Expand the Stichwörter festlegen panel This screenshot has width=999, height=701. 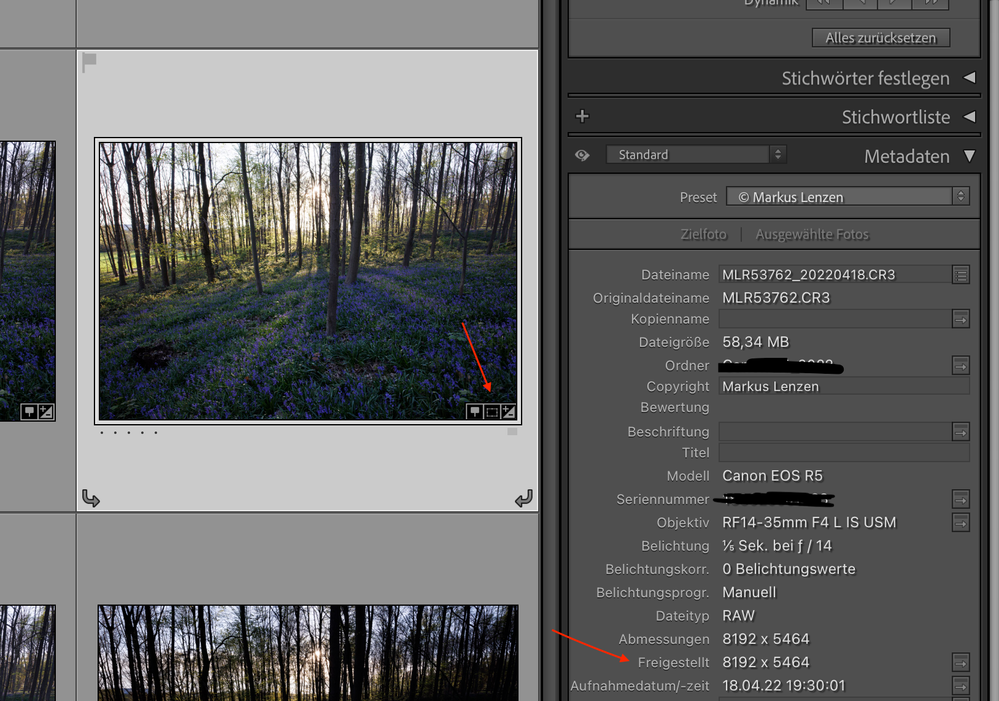pos(969,78)
